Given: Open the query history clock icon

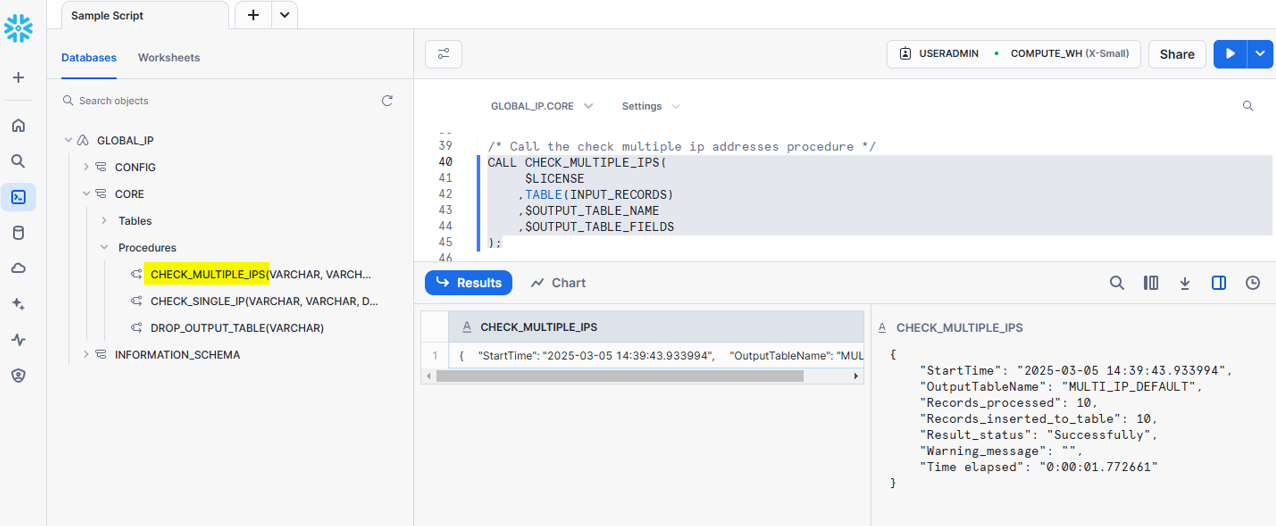Looking at the screenshot, I should click(x=1253, y=283).
